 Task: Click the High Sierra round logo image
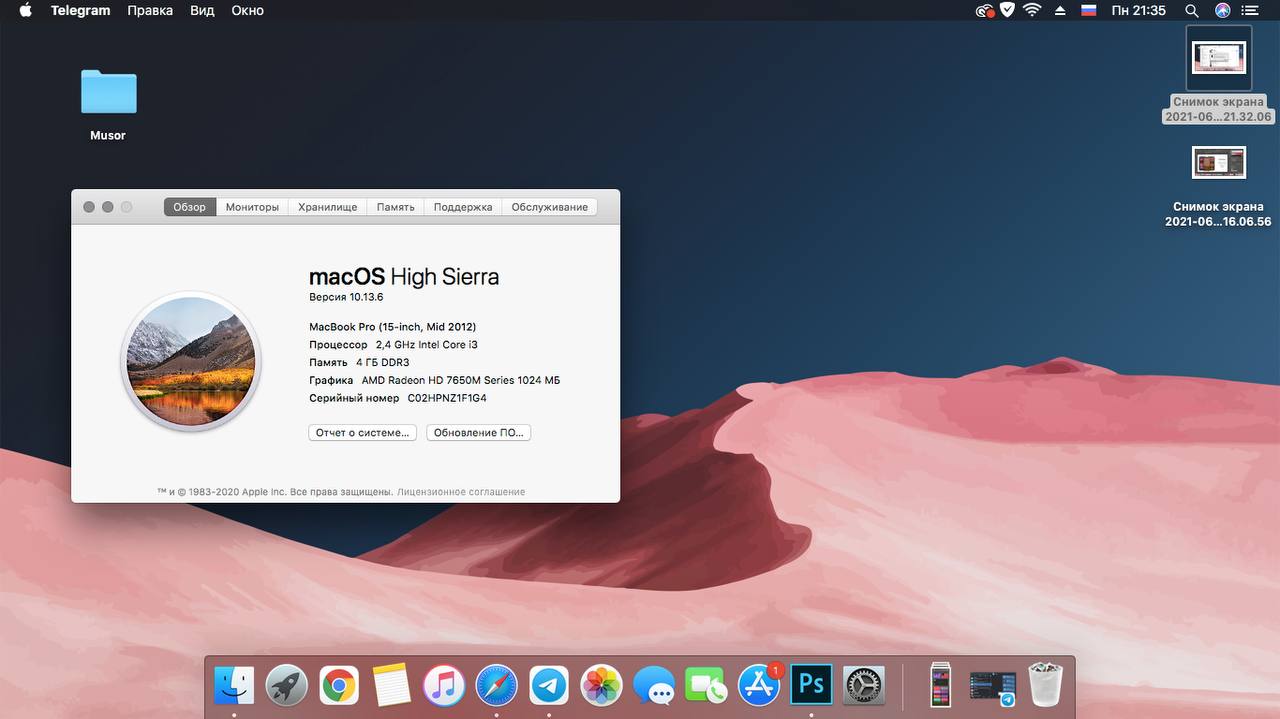(x=191, y=361)
